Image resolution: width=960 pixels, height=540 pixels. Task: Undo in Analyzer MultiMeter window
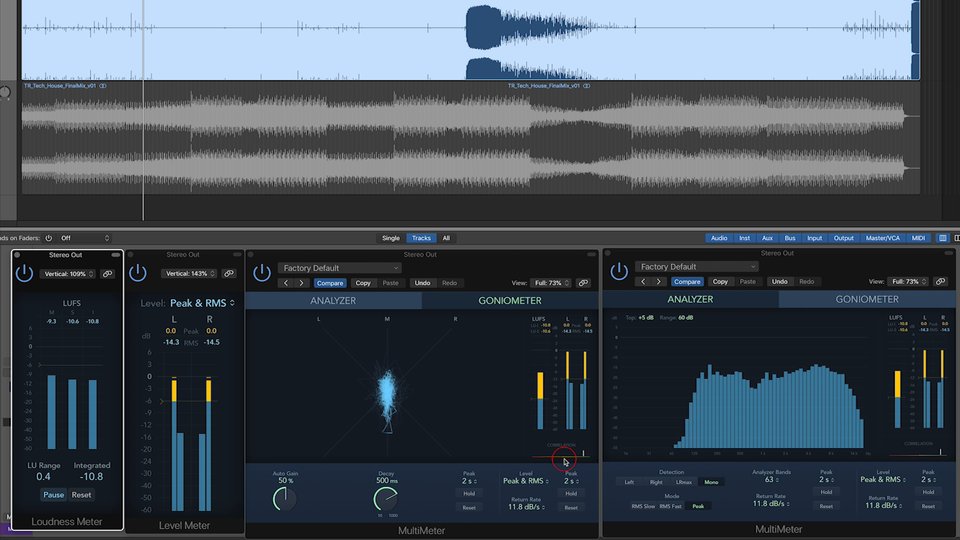[x=779, y=282]
